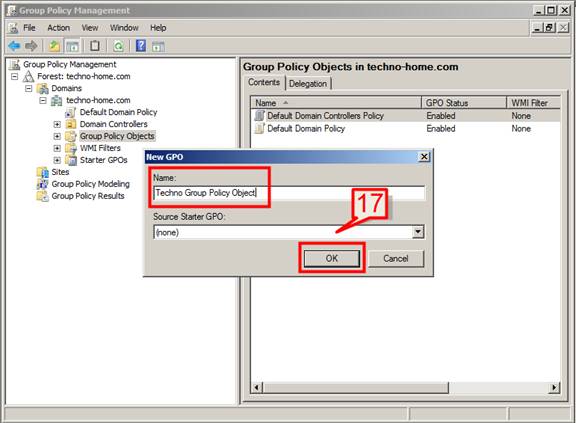Screen dimensions: 576x423
Task: Click the Back arrow toolbar icon
Action: (14, 46)
